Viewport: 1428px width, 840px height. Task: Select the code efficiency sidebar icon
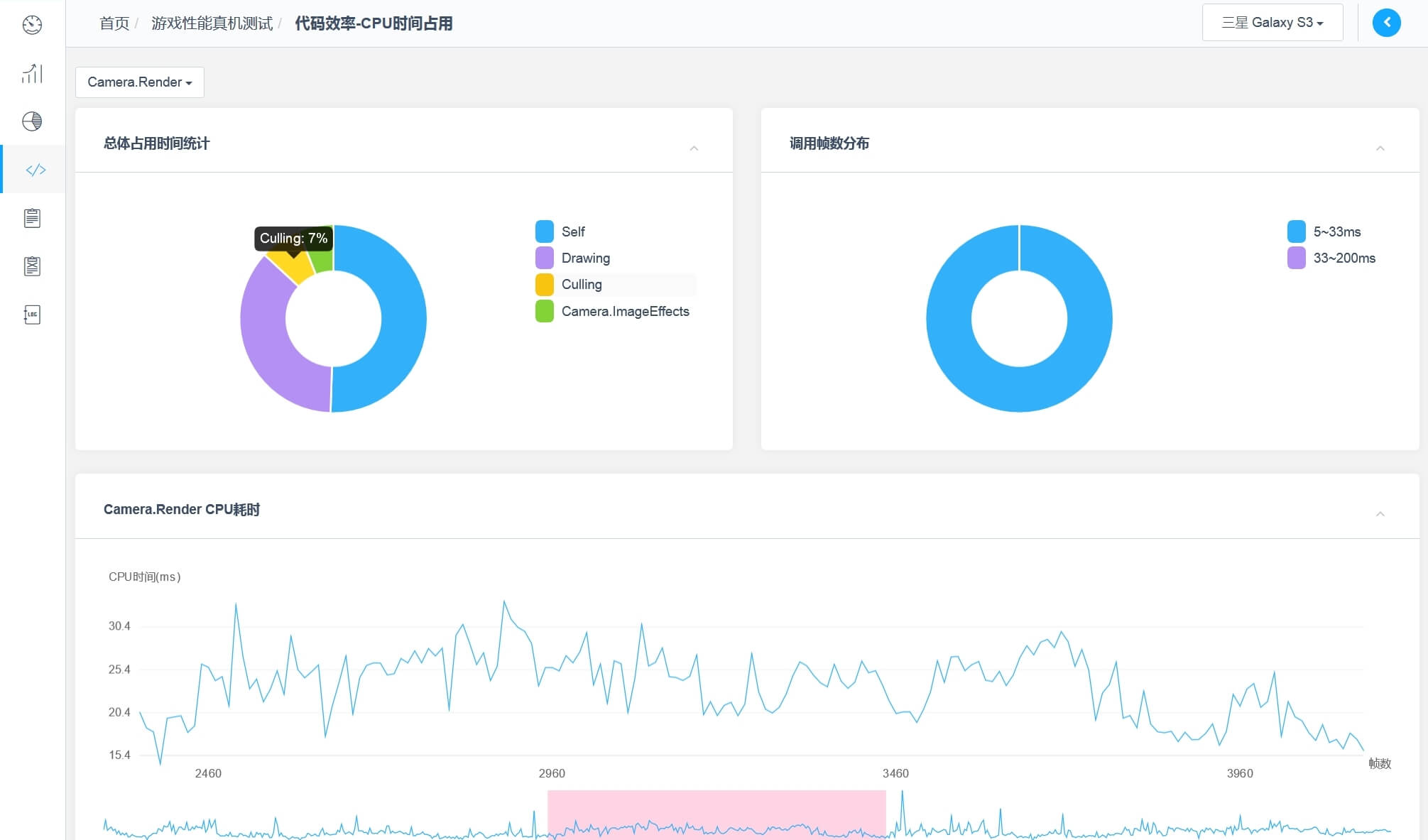pos(35,170)
